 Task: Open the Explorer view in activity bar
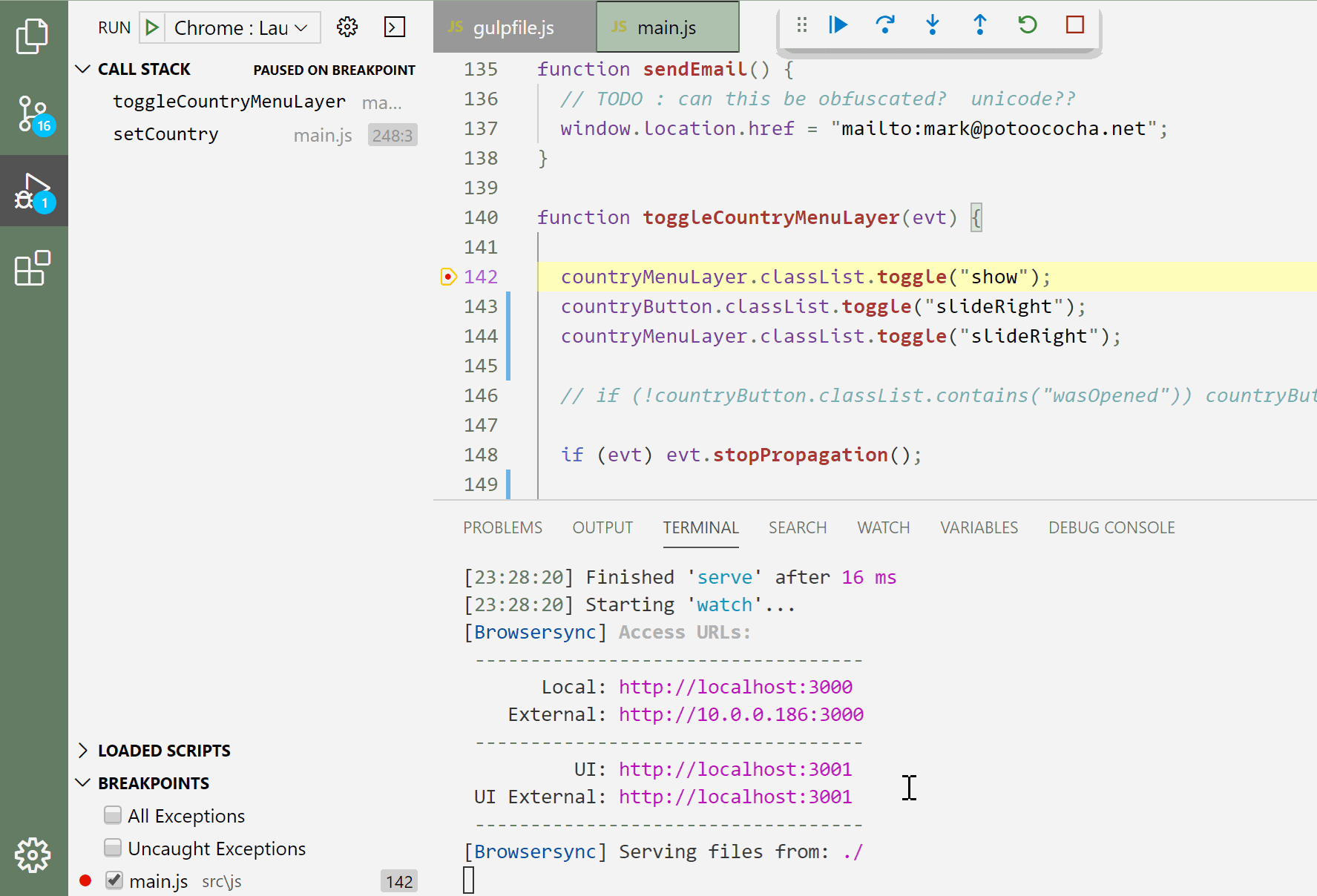33,36
